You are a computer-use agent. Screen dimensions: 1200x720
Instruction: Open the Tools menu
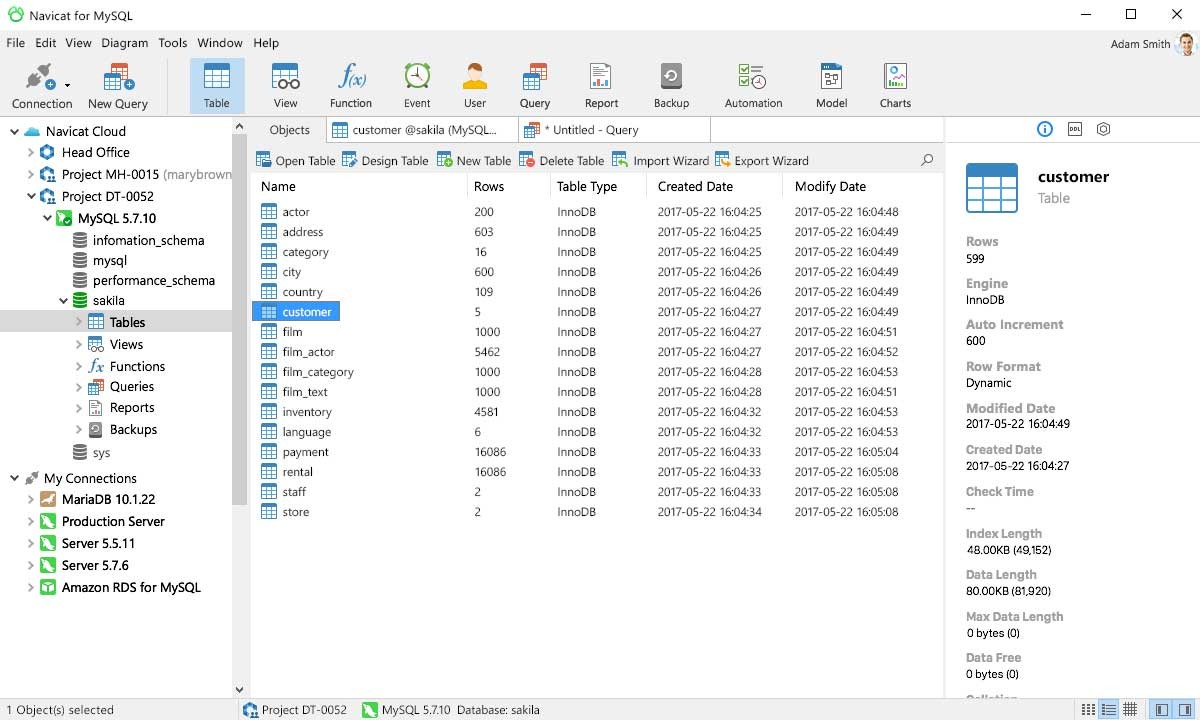coord(172,43)
